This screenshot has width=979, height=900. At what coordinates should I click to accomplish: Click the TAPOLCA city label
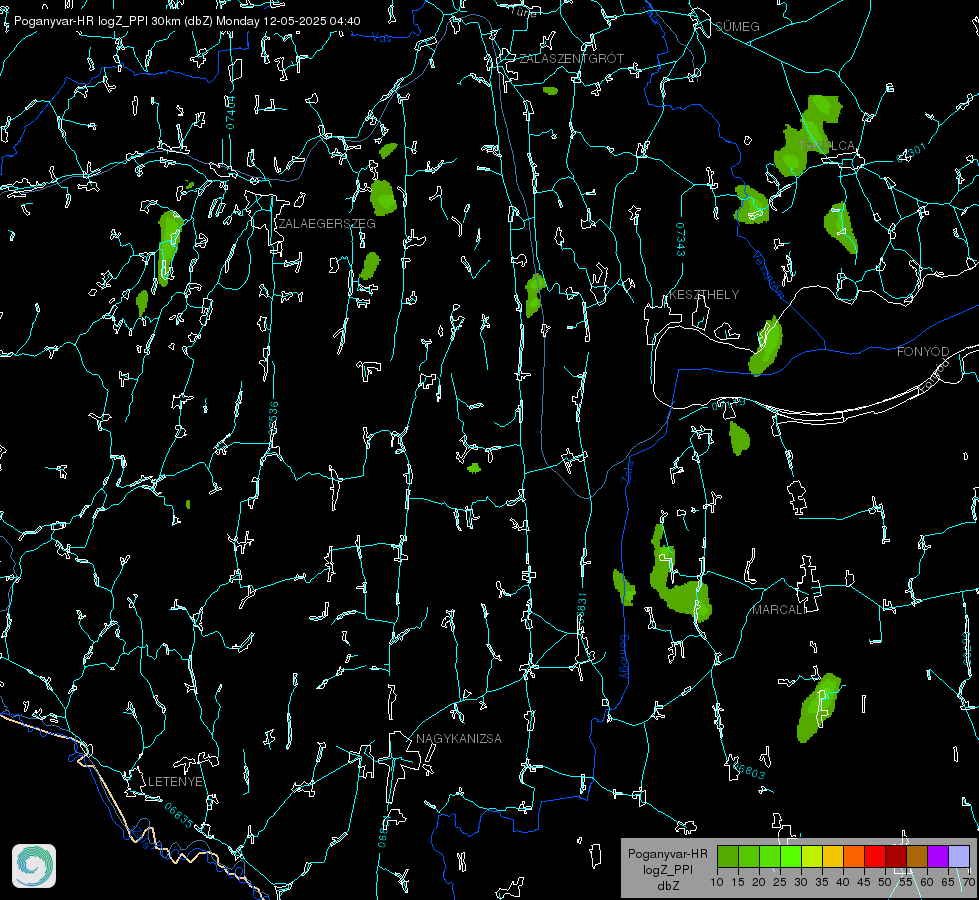point(826,146)
